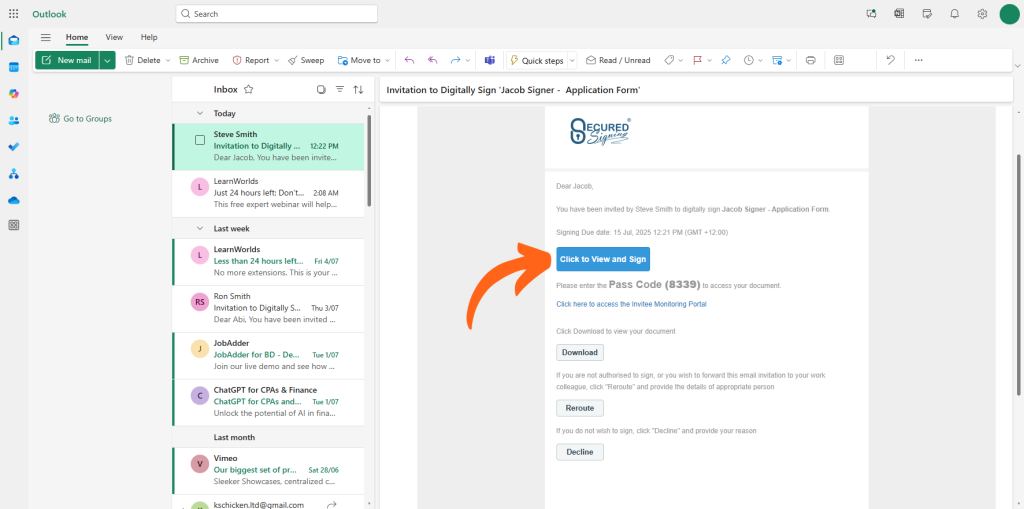1024x509 pixels.
Task: Click the Pin icon in toolbar
Action: tap(726, 60)
